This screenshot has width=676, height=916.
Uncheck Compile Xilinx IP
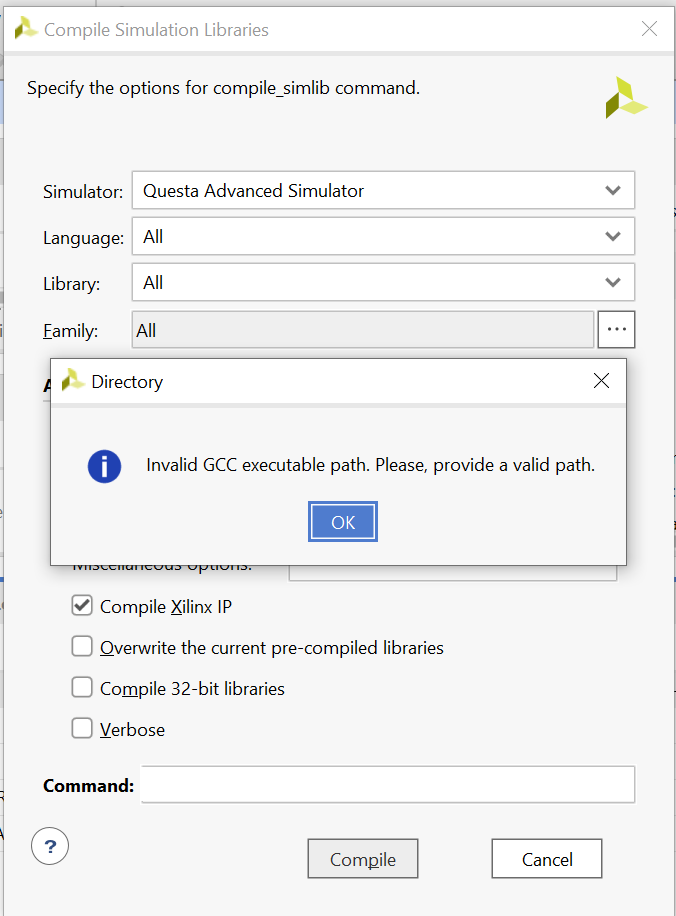click(x=82, y=605)
